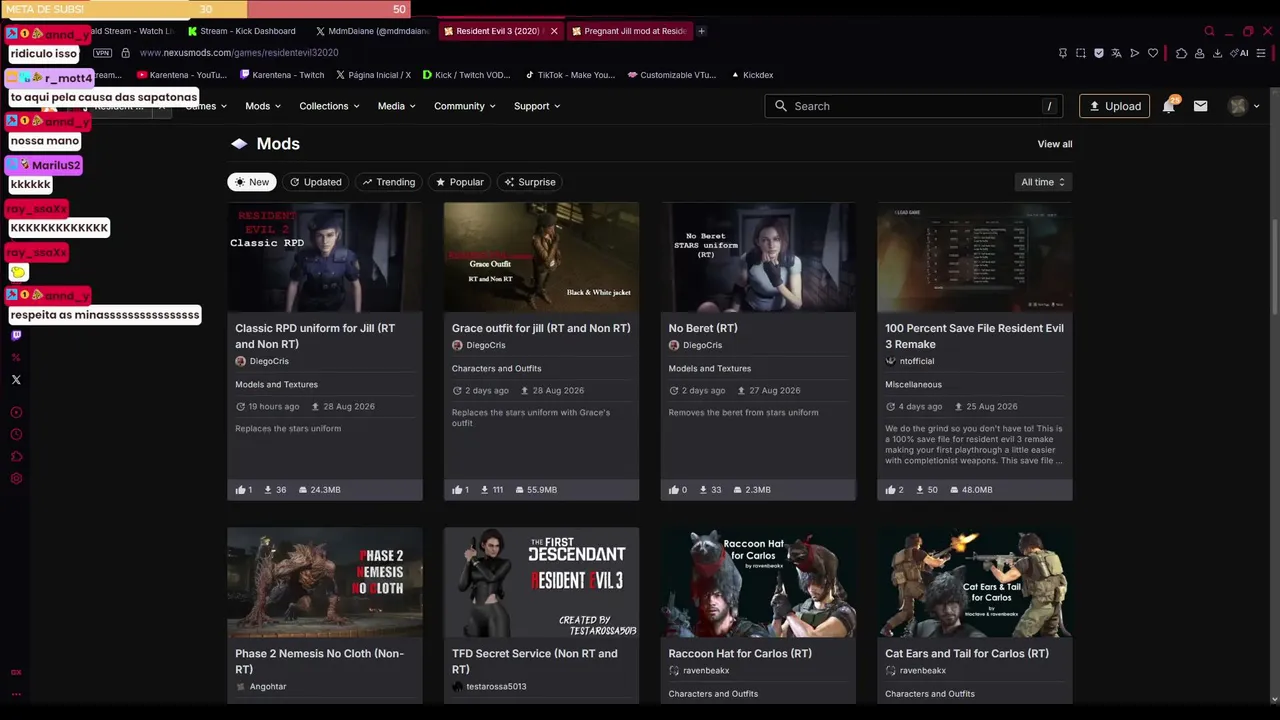1280x720 pixels.
Task: Open the messages envelope icon
Action: pos(1200,106)
